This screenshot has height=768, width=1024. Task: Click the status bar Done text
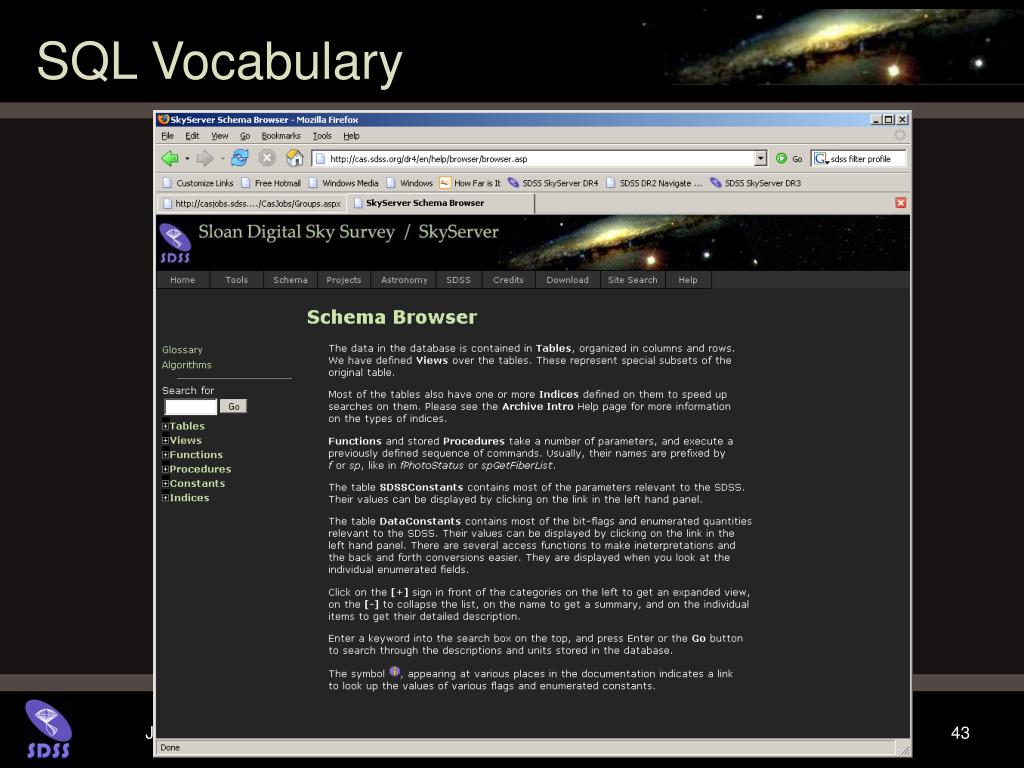click(x=170, y=748)
